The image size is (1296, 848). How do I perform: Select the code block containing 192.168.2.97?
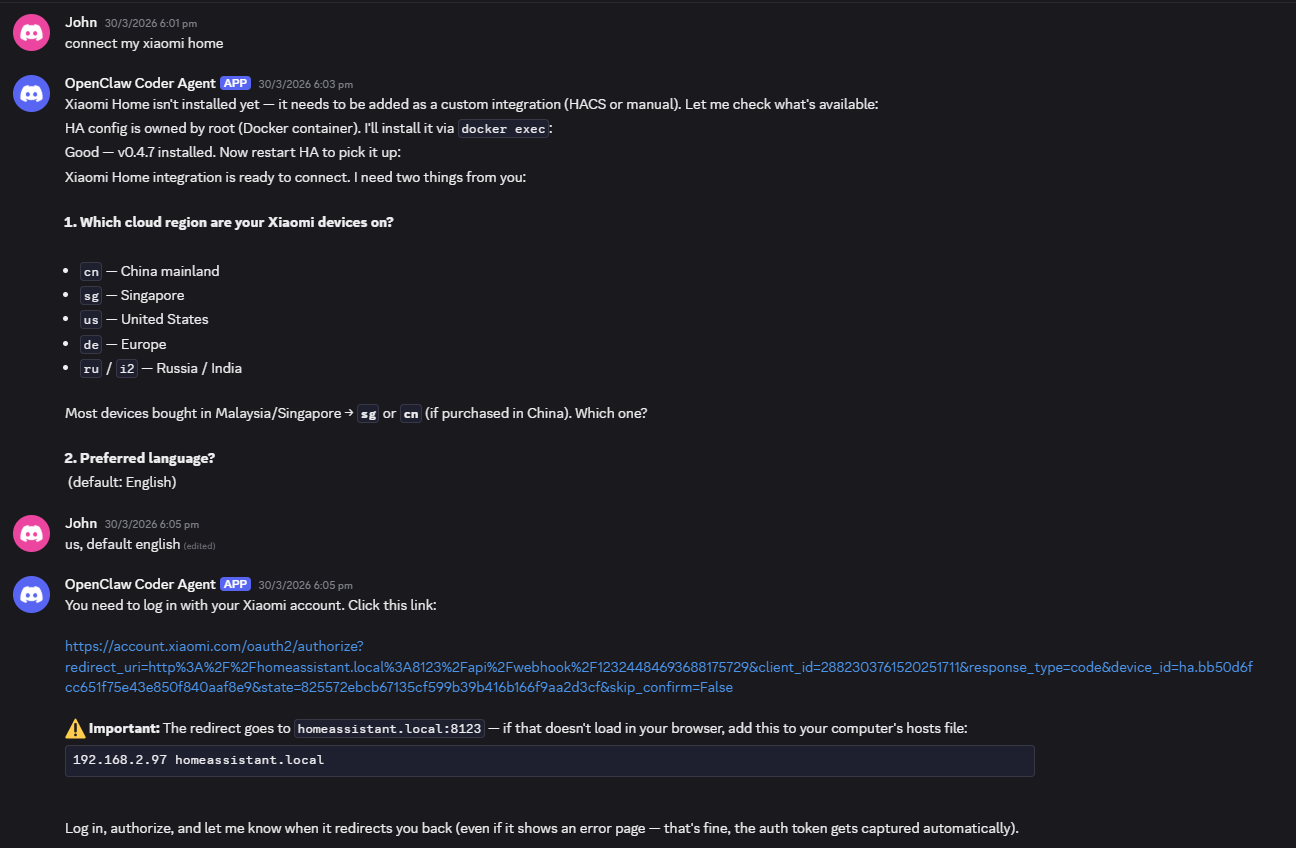549,760
